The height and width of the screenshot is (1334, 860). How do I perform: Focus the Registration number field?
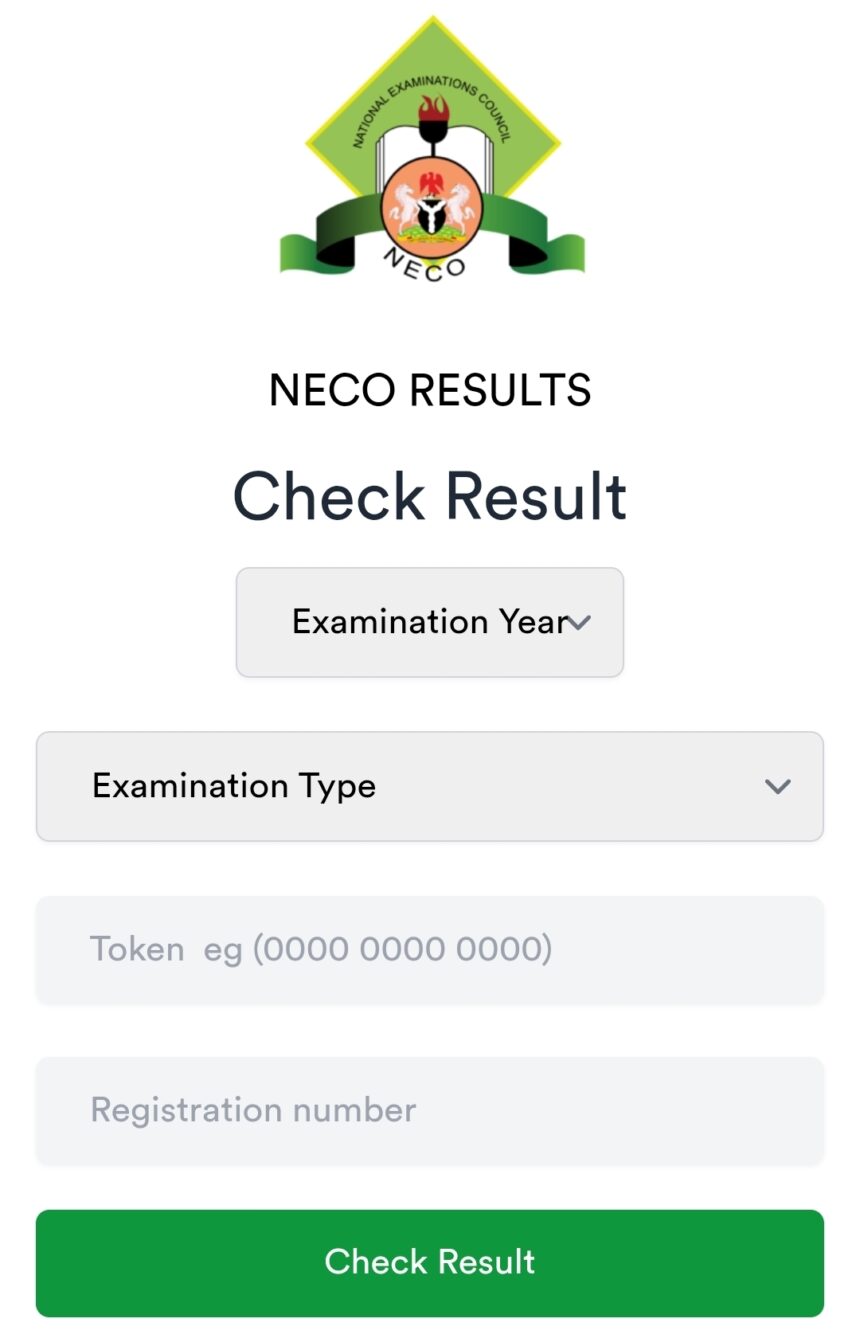(429, 1110)
